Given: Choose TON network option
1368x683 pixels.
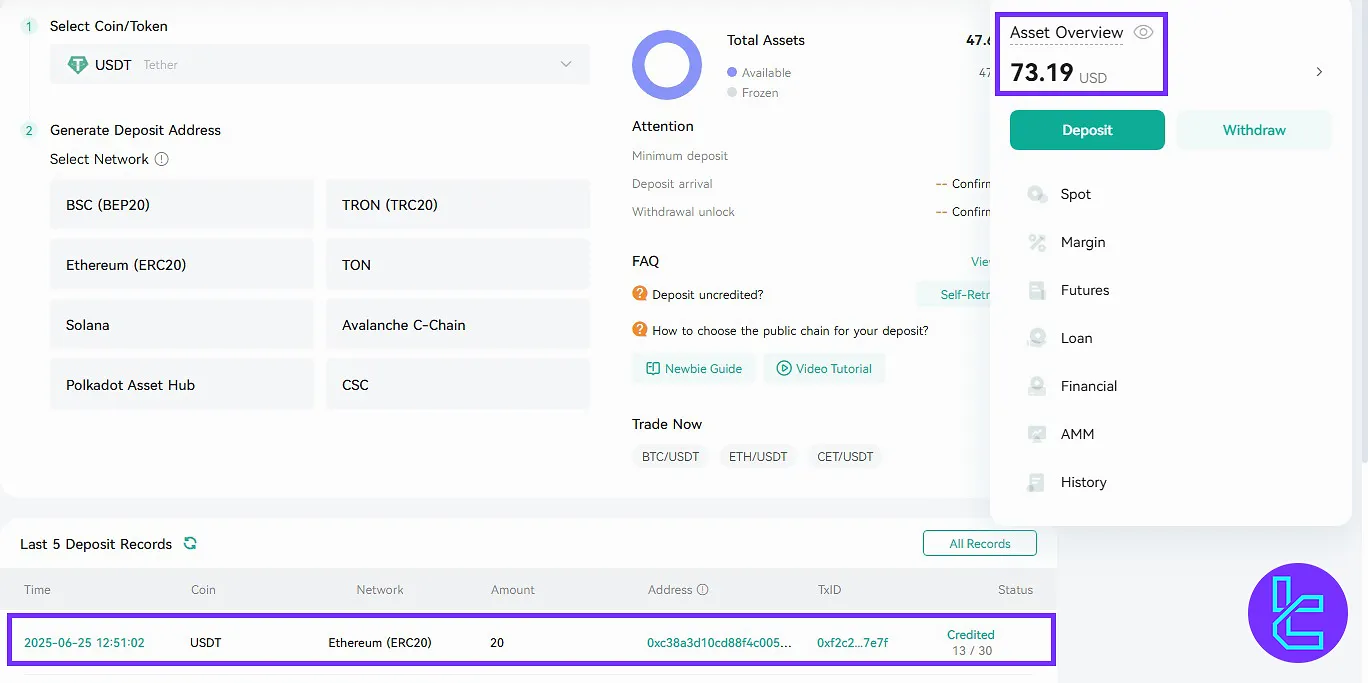Looking at the screenshot, I should tap(458, 265).
